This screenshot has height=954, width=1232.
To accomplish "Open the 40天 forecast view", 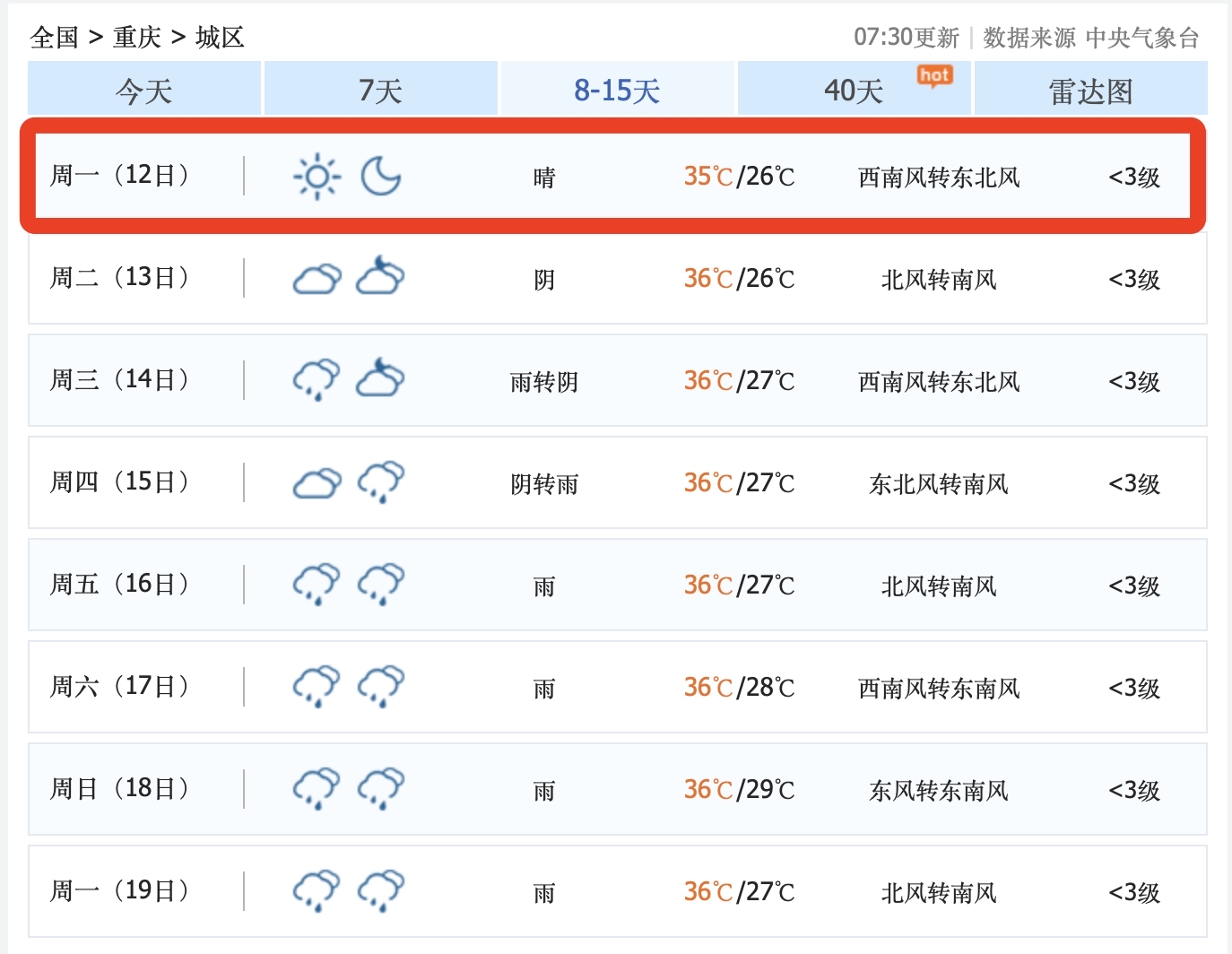I will (852, 89).
